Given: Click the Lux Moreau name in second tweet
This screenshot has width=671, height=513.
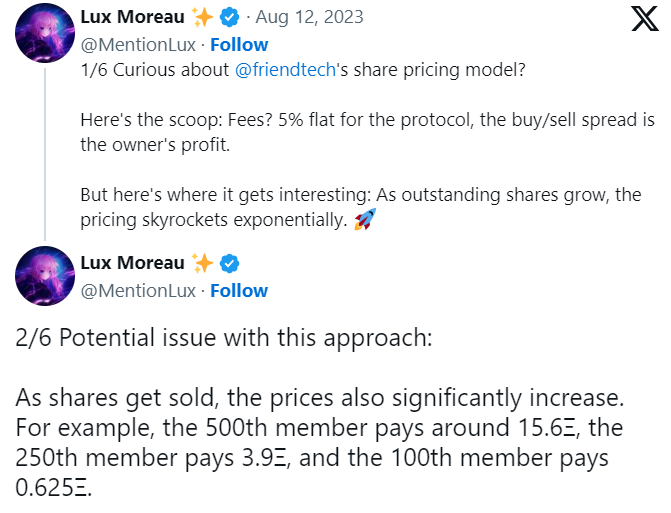Looking at the screenshot, I should [133, 263].
